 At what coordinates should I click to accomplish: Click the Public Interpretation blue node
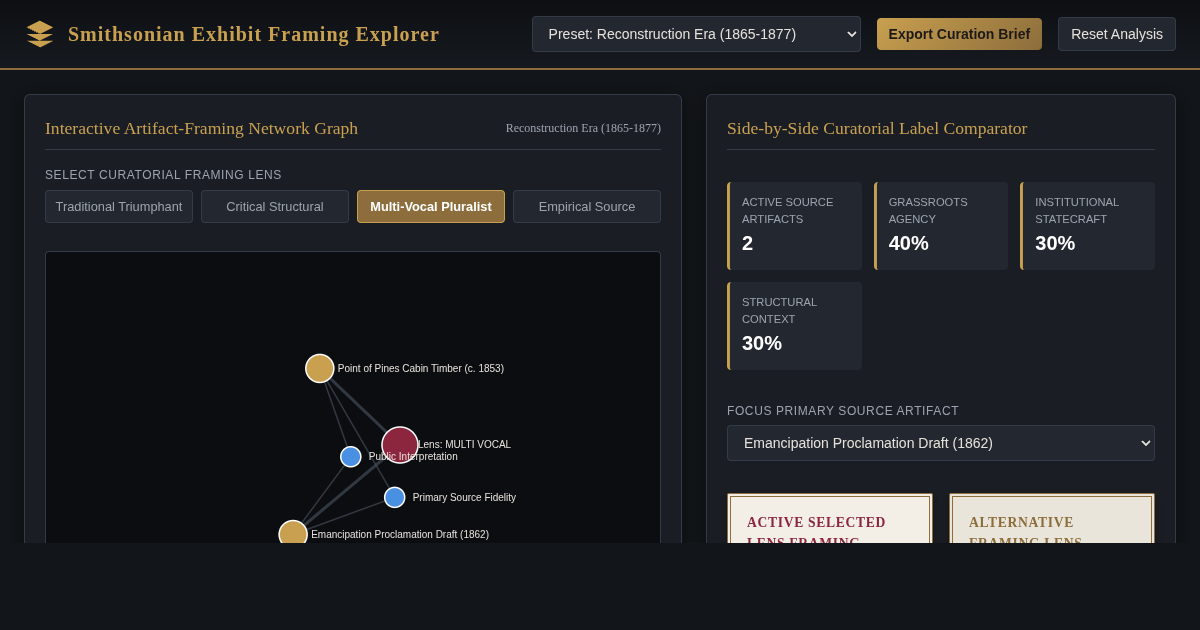(351, 457)
